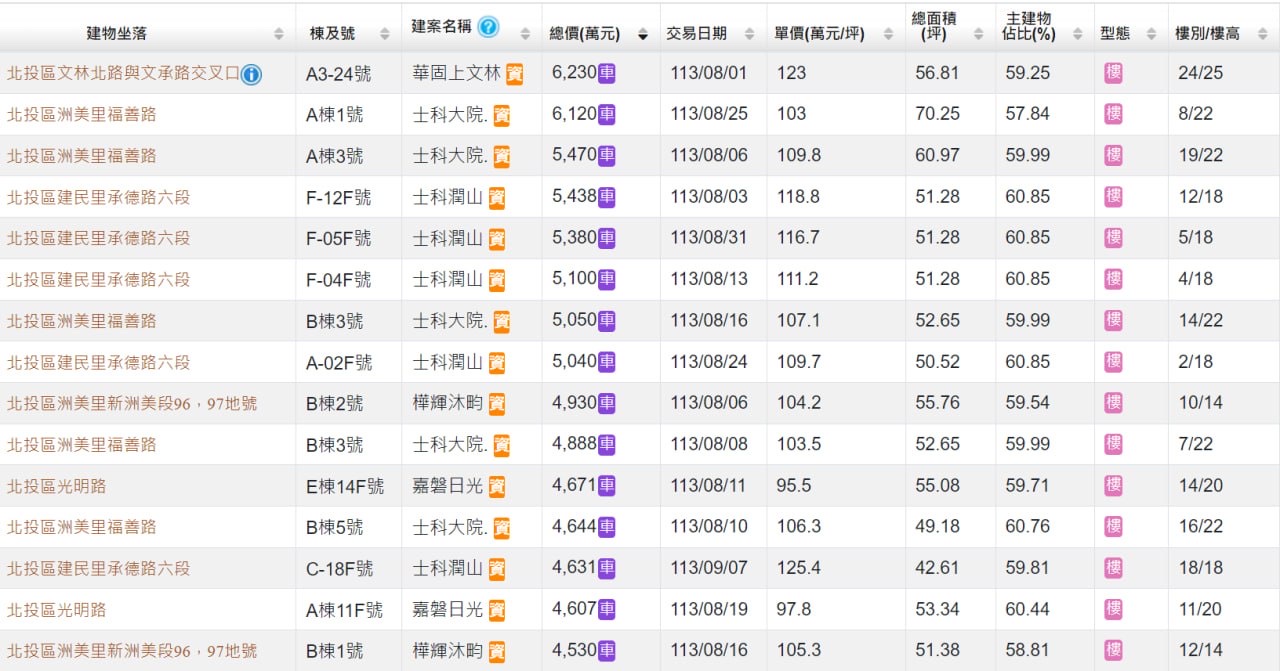Click the info icon beside 北投區文林北路與文承路交叉口
Screen dimensions: 1280x671
251,74
